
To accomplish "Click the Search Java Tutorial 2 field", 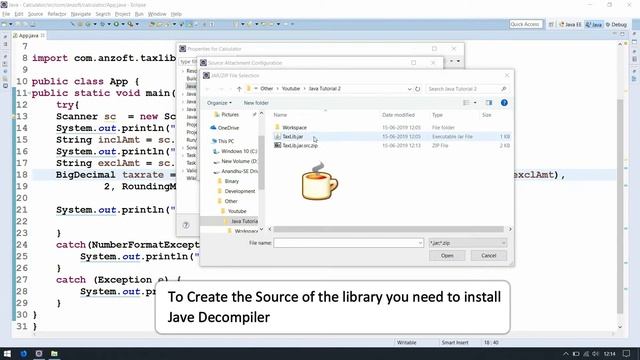I will click(467, 89).
